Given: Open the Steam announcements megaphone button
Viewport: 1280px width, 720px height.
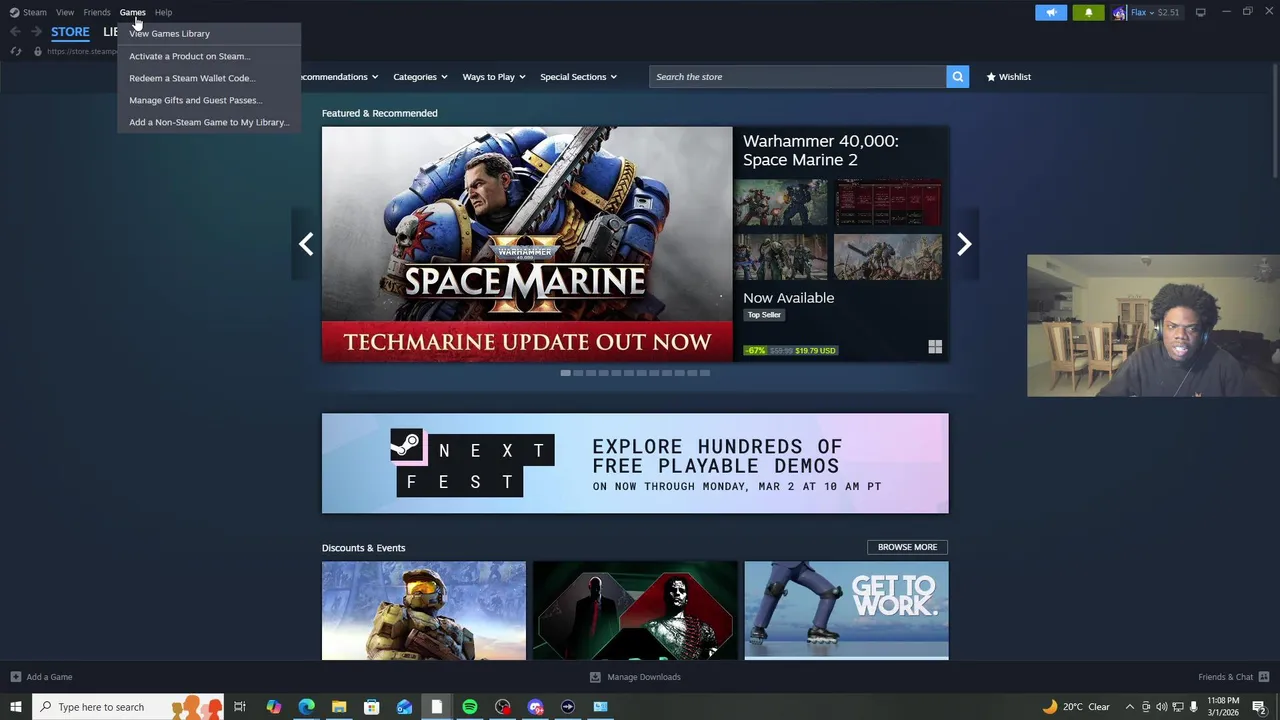Looking at the screenshot, I should 1051,12.
